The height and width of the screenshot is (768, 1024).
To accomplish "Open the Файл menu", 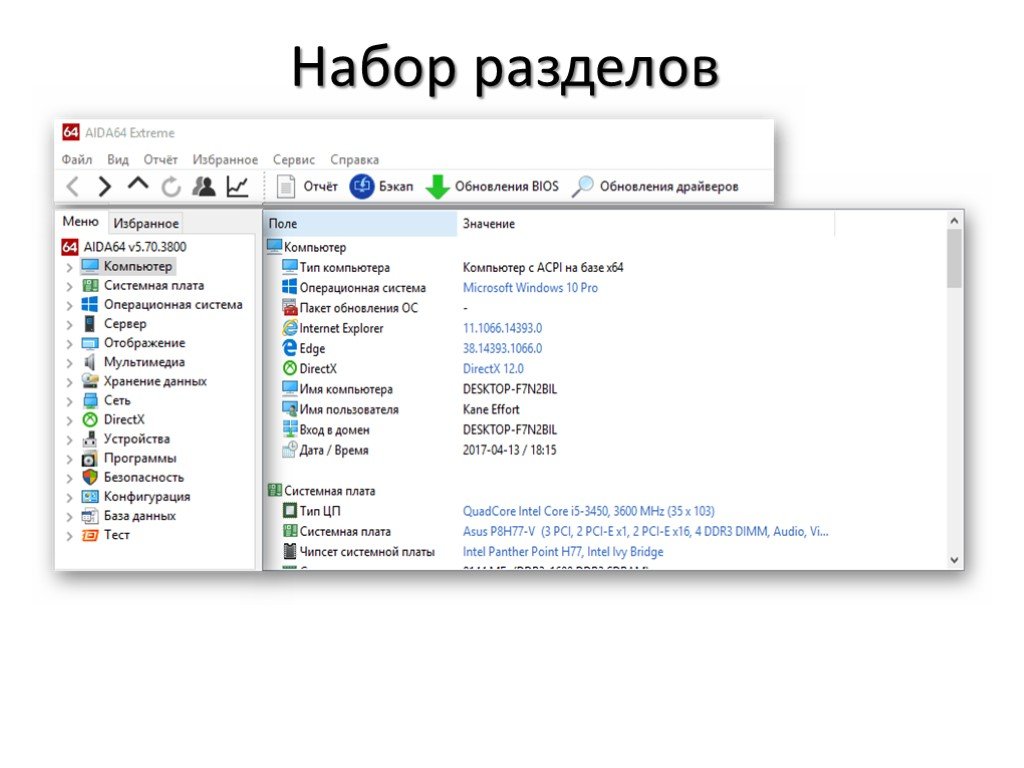I will [76, 160].
